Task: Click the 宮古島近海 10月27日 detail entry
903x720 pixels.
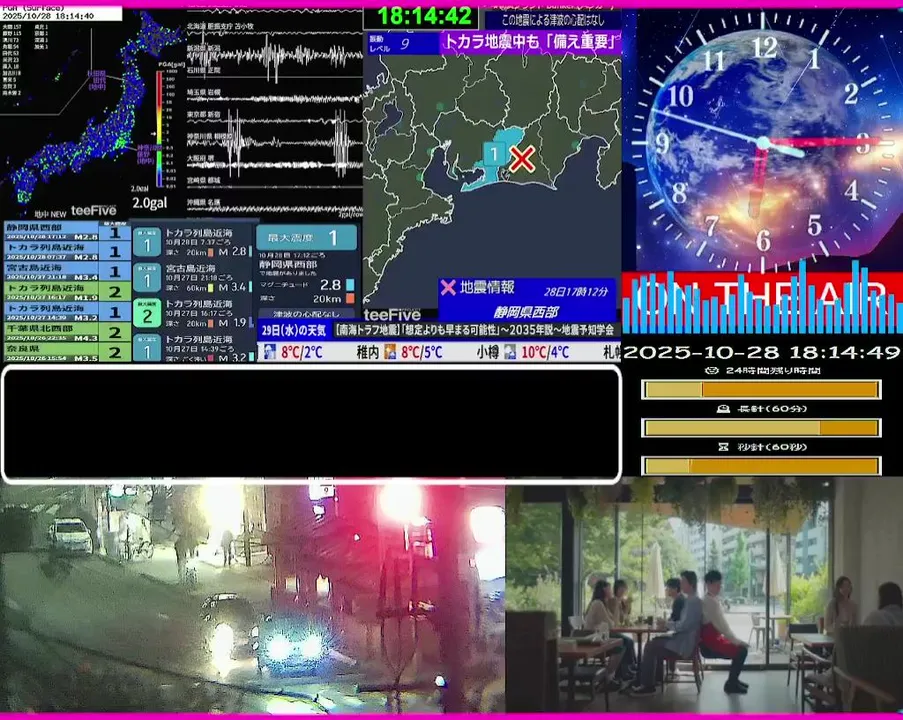Action: coord(193,278)
